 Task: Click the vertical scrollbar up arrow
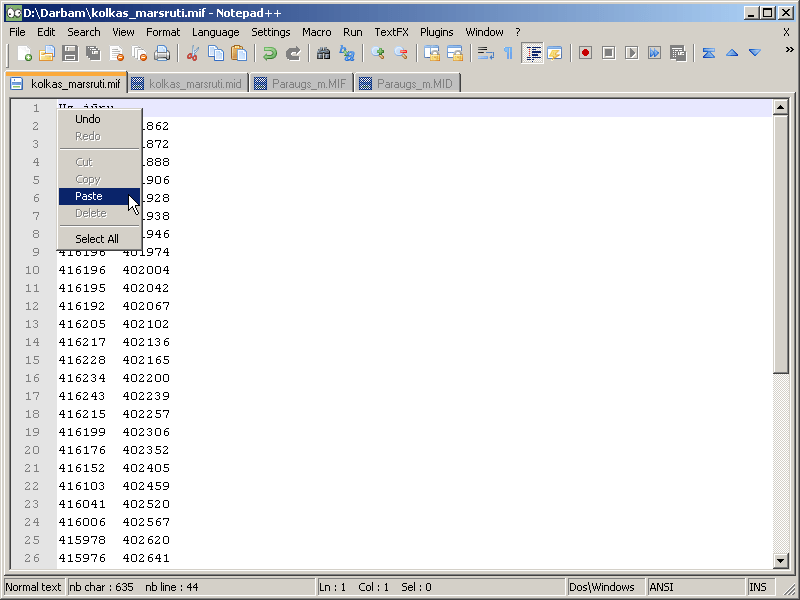(x=781, y=107)
